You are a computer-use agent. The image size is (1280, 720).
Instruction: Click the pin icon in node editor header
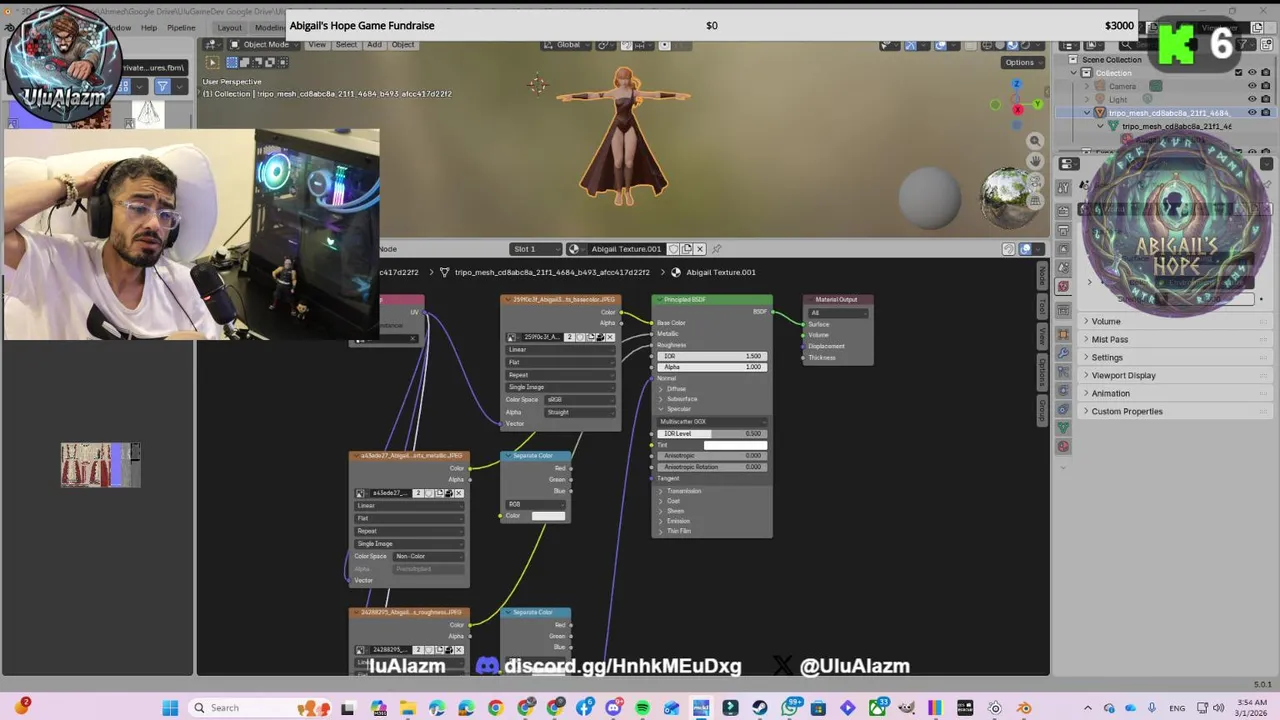coord(716,249)
